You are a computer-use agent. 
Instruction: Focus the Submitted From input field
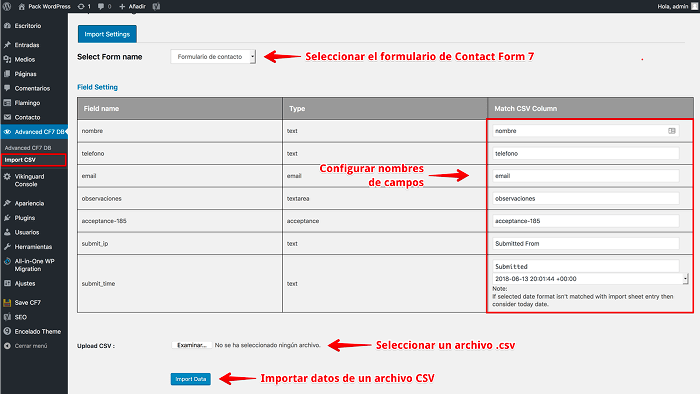(x=586, y=244)
